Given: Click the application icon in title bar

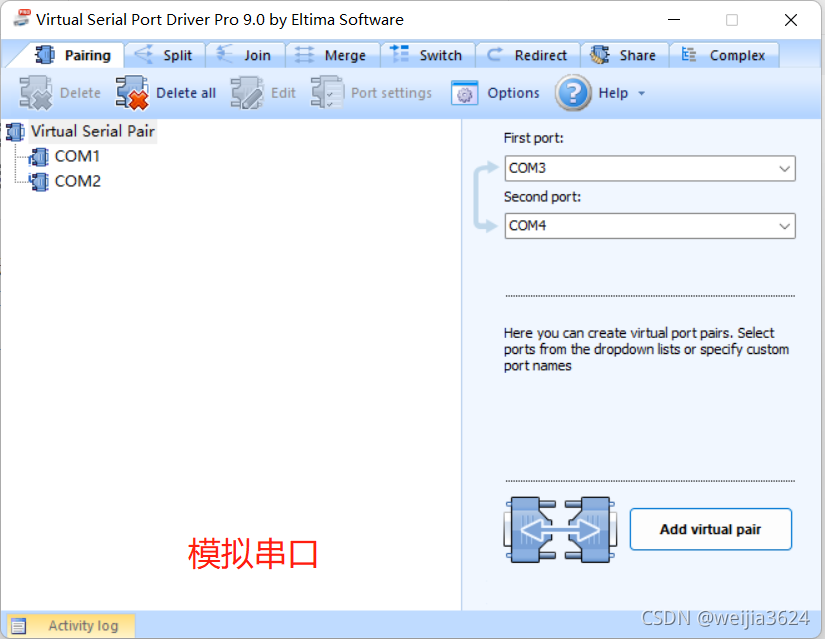Looking at the screenshot, I should (x=22, y=18).
